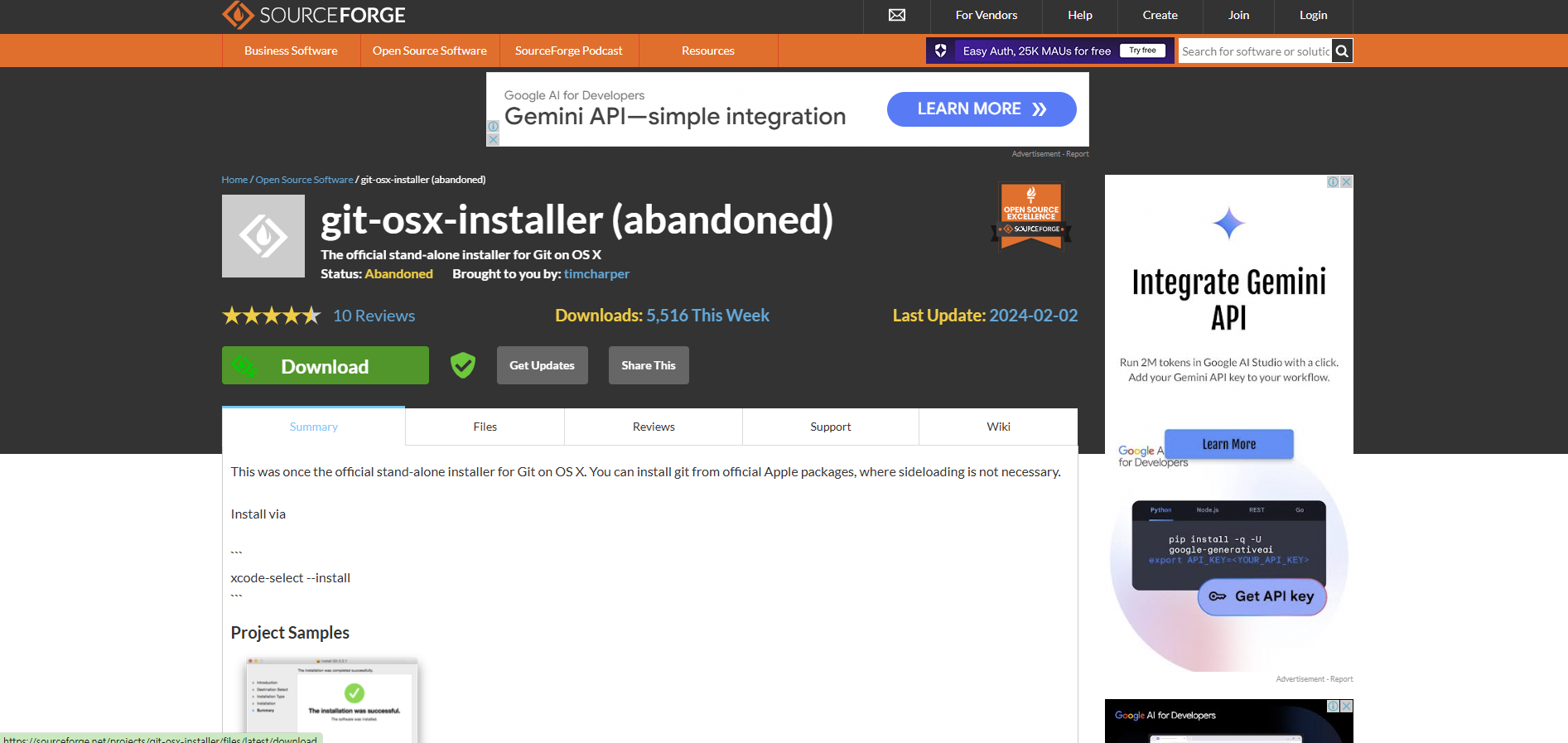Image resolution: width=1568 pixels, height=743 pixels.
Task: Open the installer screenshot thumbnail
Action: click(x=332, y=700)
